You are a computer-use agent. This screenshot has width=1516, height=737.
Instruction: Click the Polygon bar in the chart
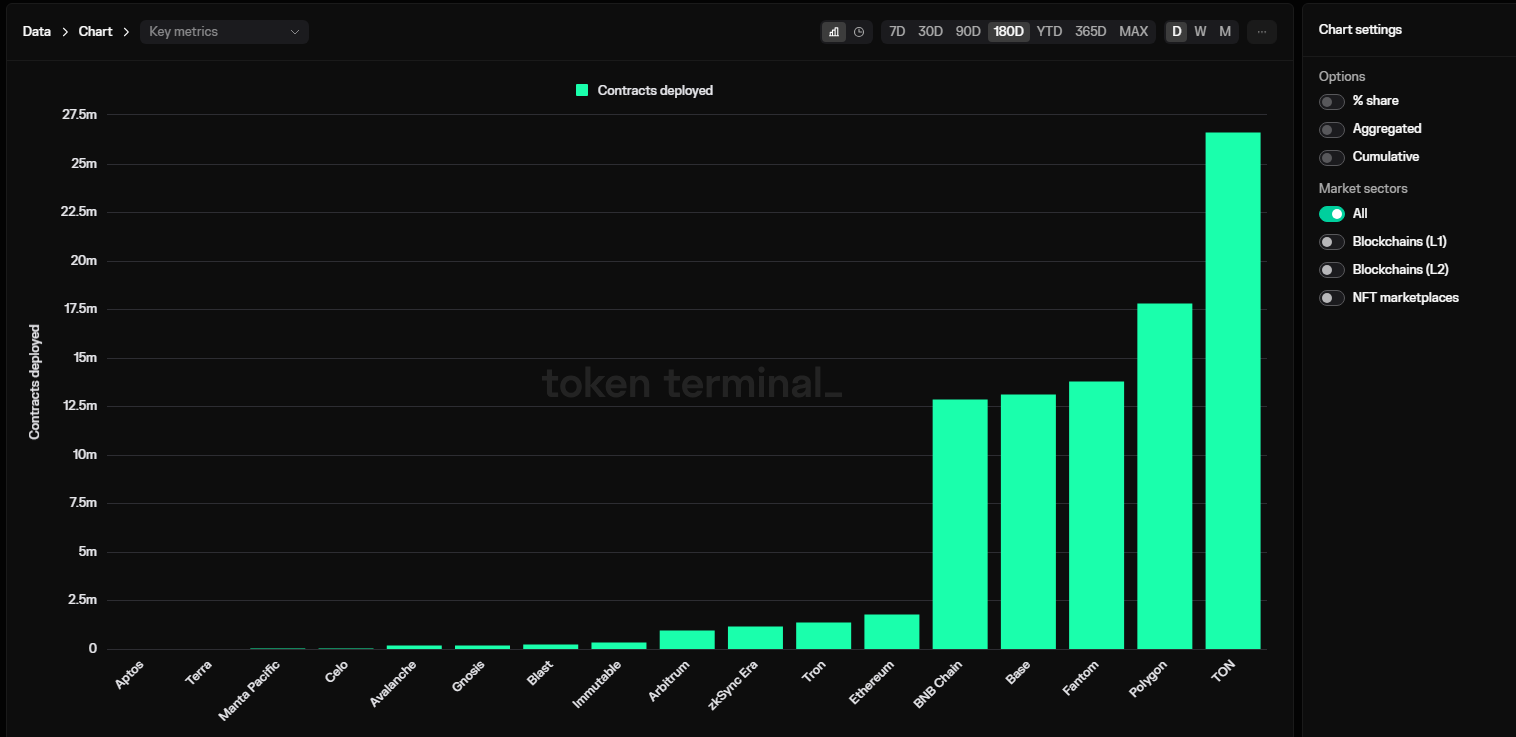click(1165, 476)
